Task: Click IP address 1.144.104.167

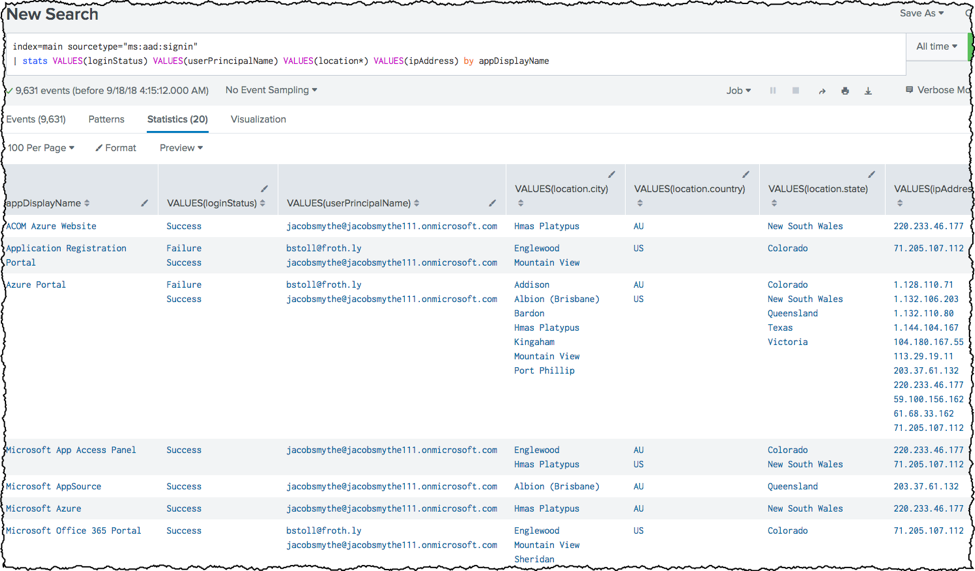Action: (x=926, y=328)
